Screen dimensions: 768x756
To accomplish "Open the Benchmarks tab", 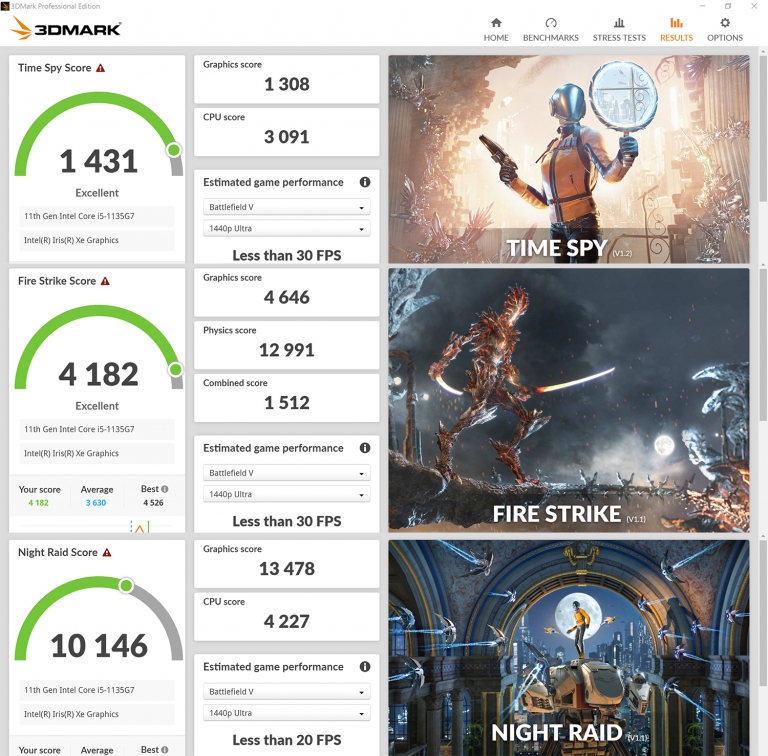I will tap(551, 29).
